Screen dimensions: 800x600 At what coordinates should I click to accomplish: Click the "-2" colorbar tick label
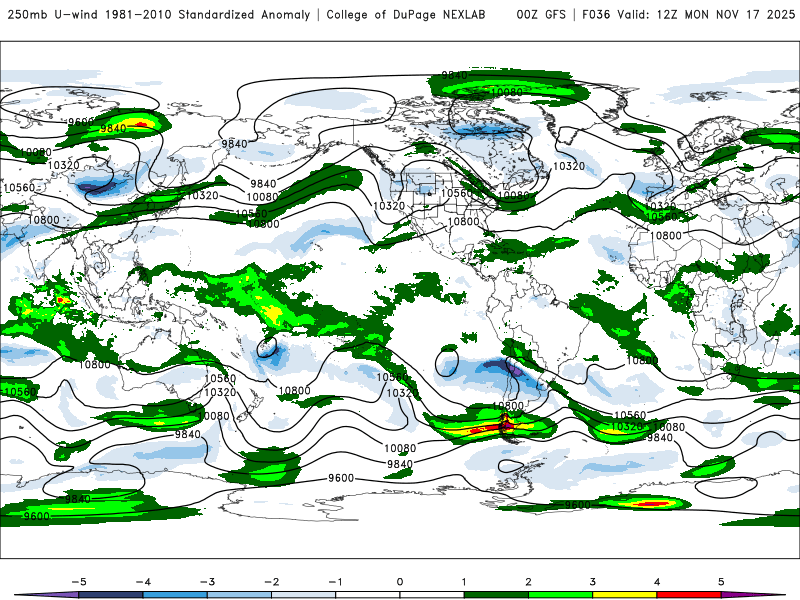click(271, 582)
